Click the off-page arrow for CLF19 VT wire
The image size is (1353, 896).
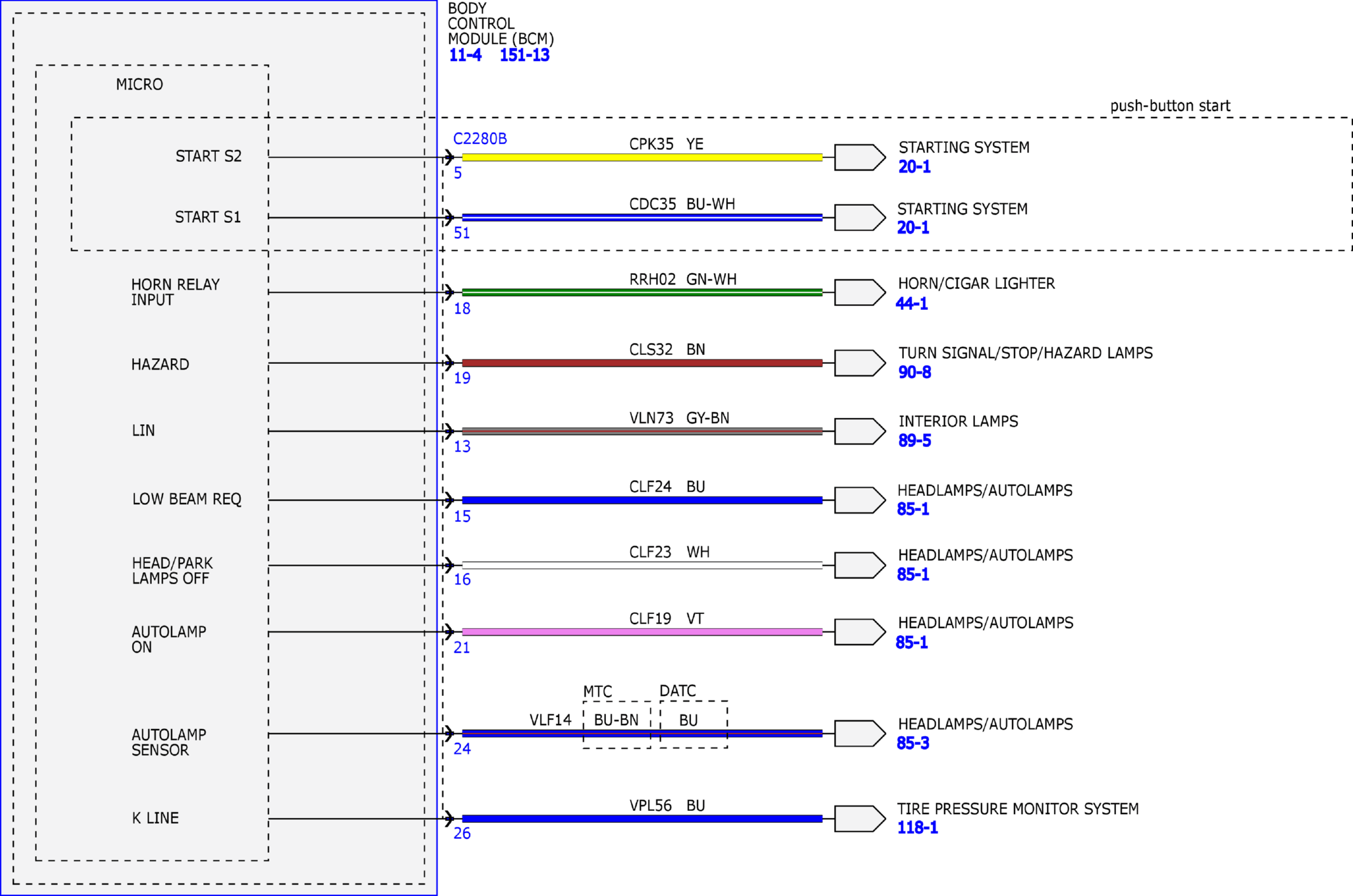859,632
